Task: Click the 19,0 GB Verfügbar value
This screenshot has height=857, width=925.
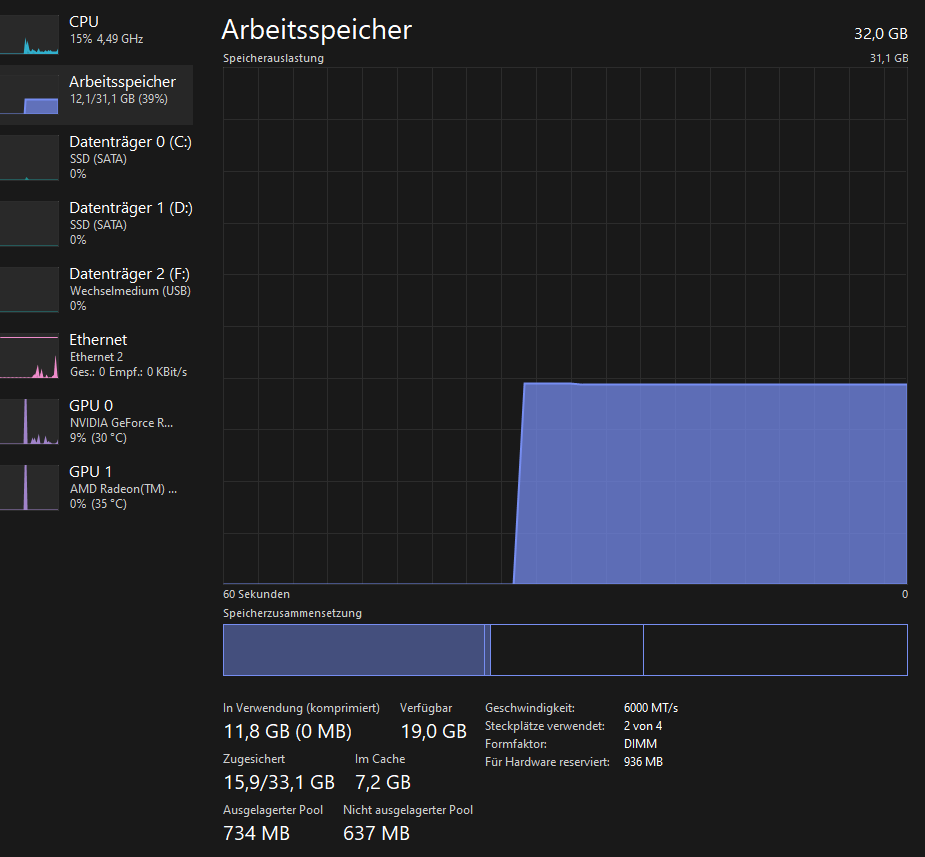Action: pos(434,731)
